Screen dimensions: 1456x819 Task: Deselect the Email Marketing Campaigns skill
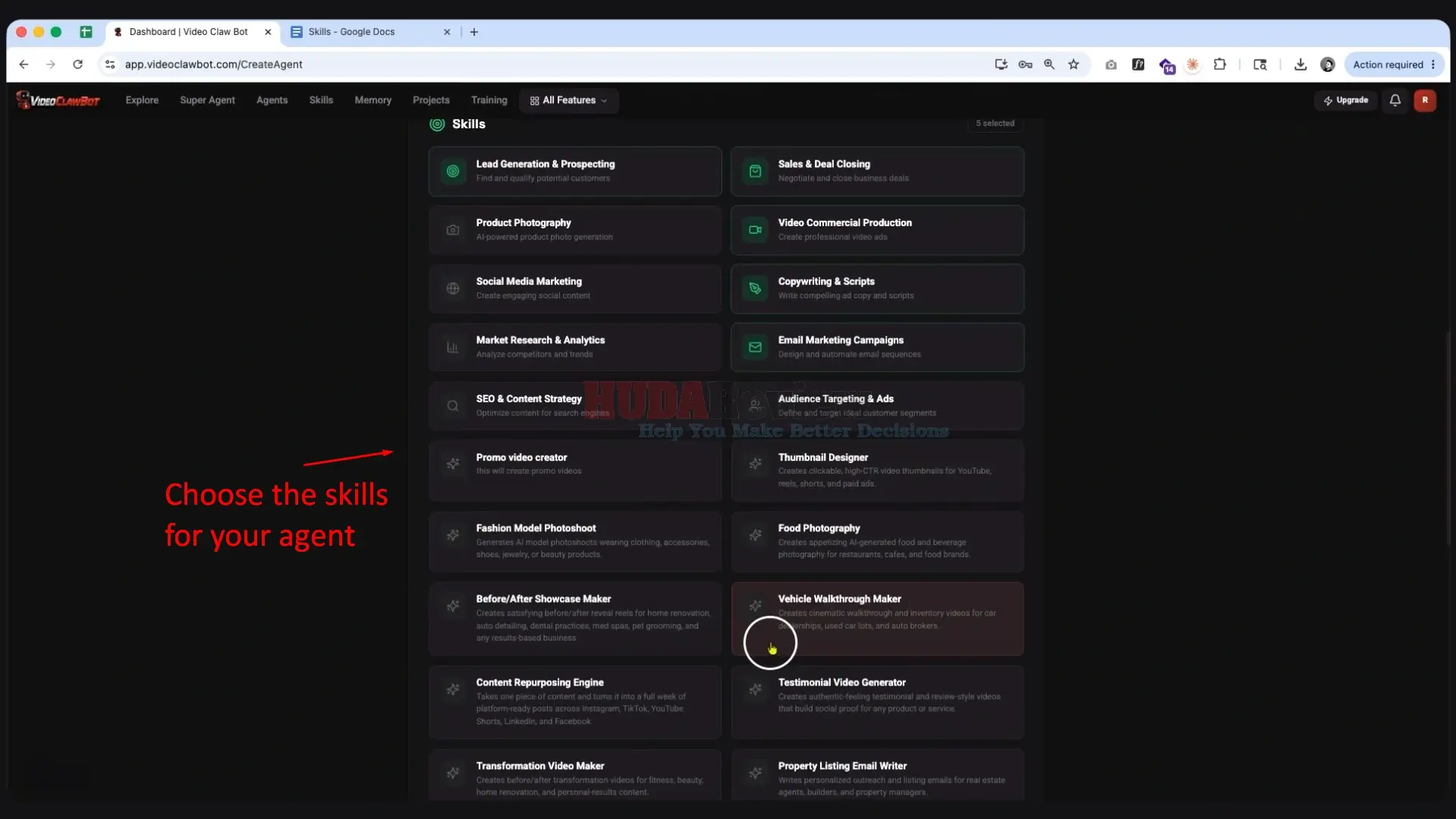point(877,348)
